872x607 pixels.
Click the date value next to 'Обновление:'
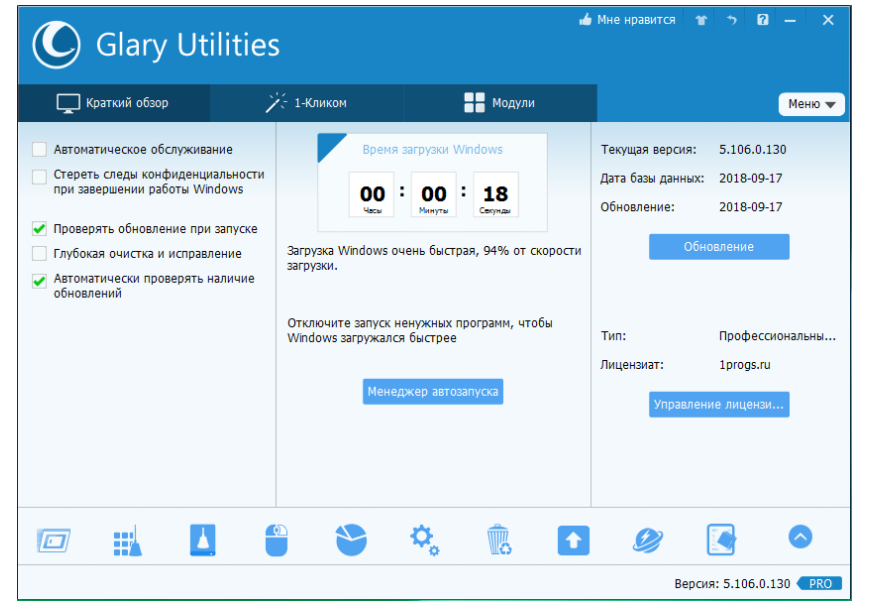coord(751,207)
